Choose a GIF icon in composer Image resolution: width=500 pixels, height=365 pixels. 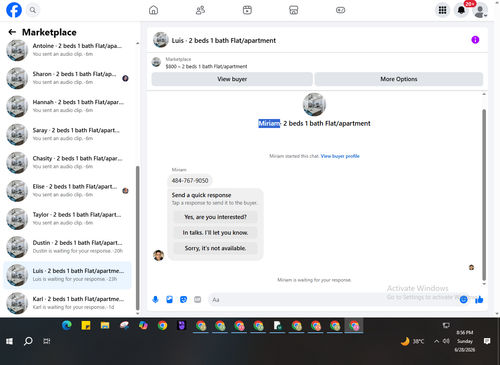(198, 299)
